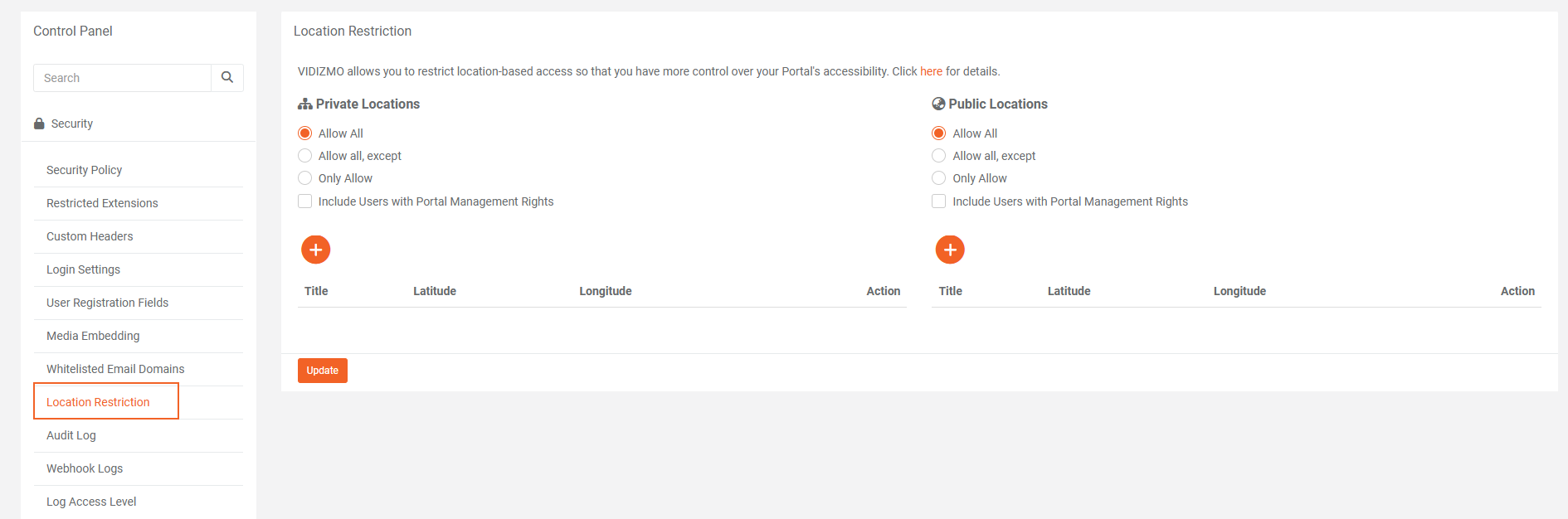Enable private Include Users with Portal Management Rights
This screenshot has width=1568, height=519.
305,201
